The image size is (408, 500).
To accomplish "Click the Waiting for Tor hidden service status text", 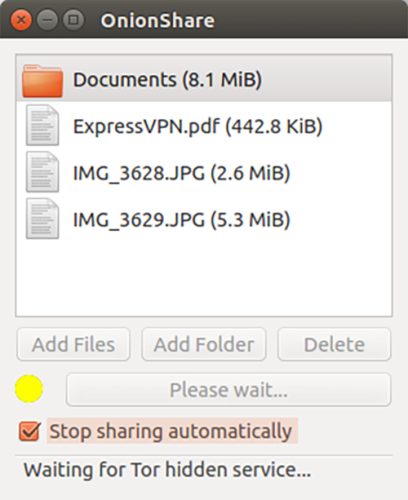I will 167,470.
